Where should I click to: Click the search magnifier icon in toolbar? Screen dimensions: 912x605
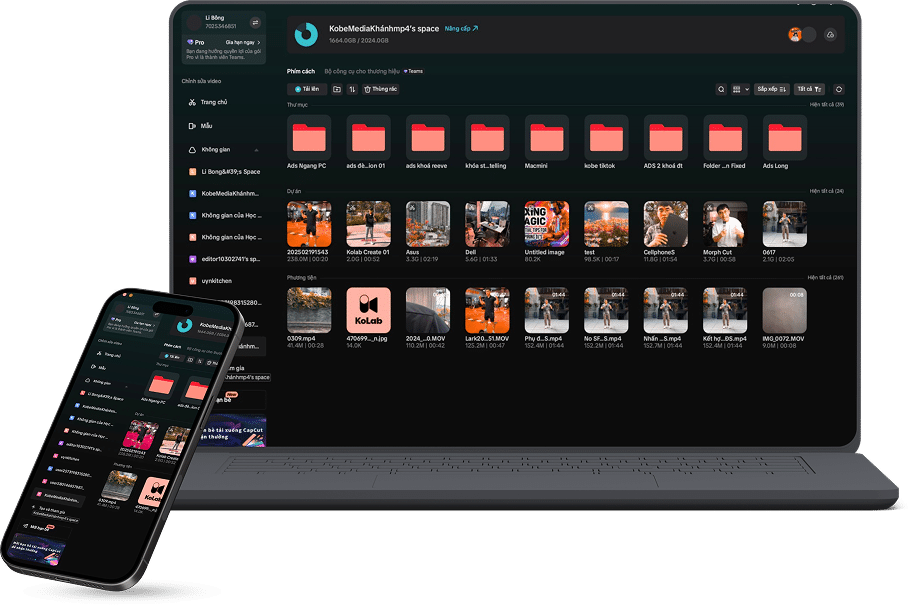[x=721, y=89]
